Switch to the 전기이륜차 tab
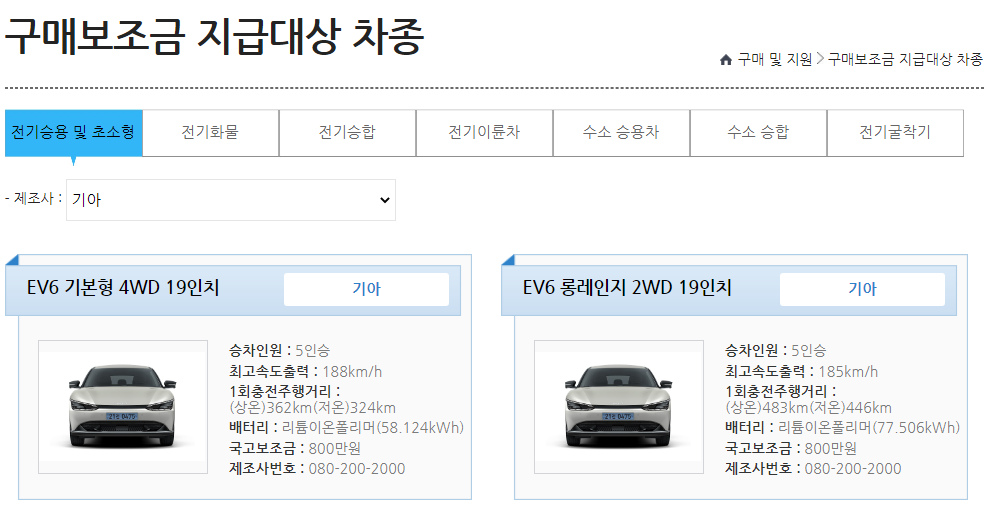Image resolution: width=984 pixels, height=514 pixels. click(484, 132)
